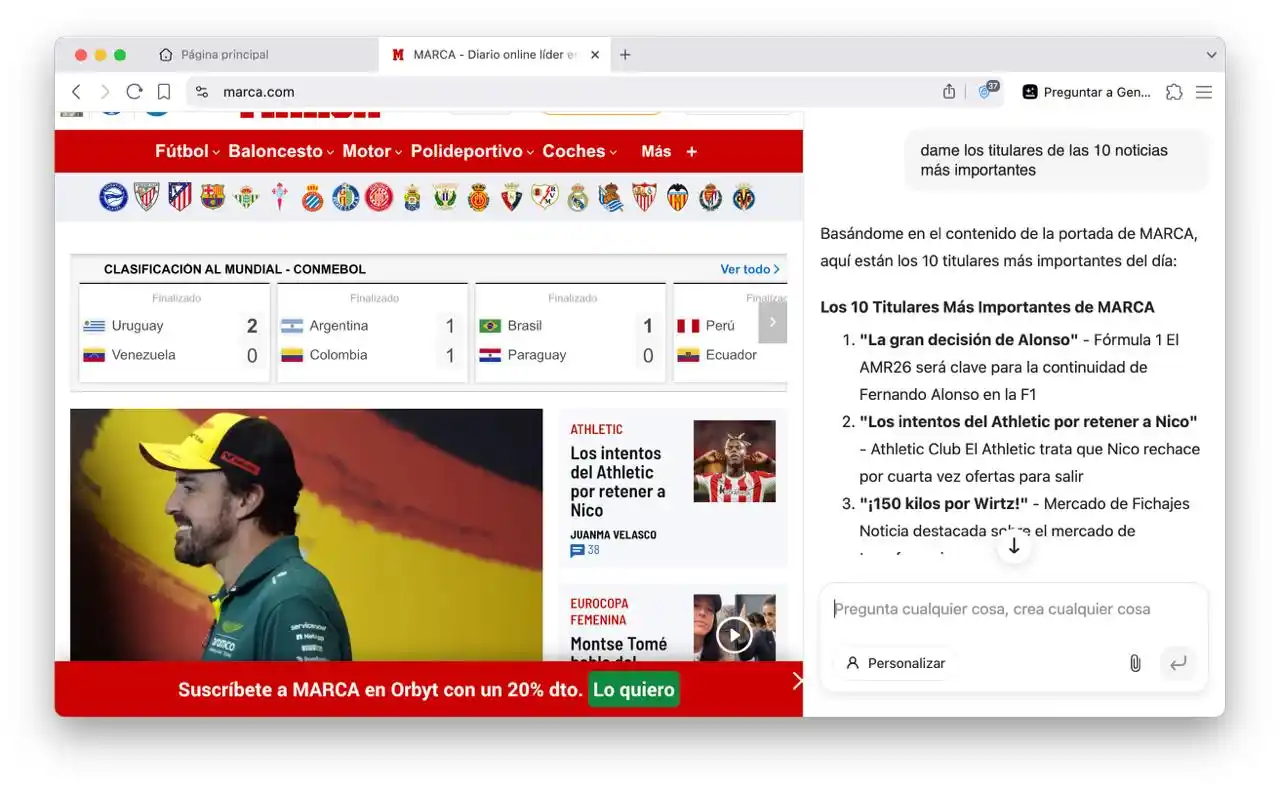Open the Celta de Vigo crest

point(280,196)
